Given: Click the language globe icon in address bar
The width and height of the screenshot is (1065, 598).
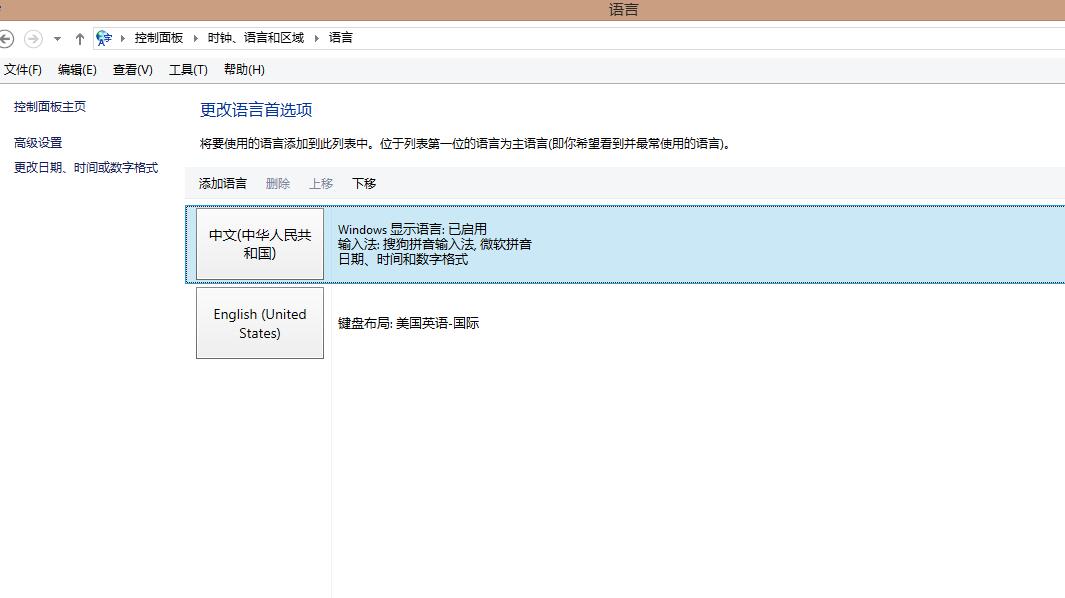Looking at the screenshot, I should point(104,38).
